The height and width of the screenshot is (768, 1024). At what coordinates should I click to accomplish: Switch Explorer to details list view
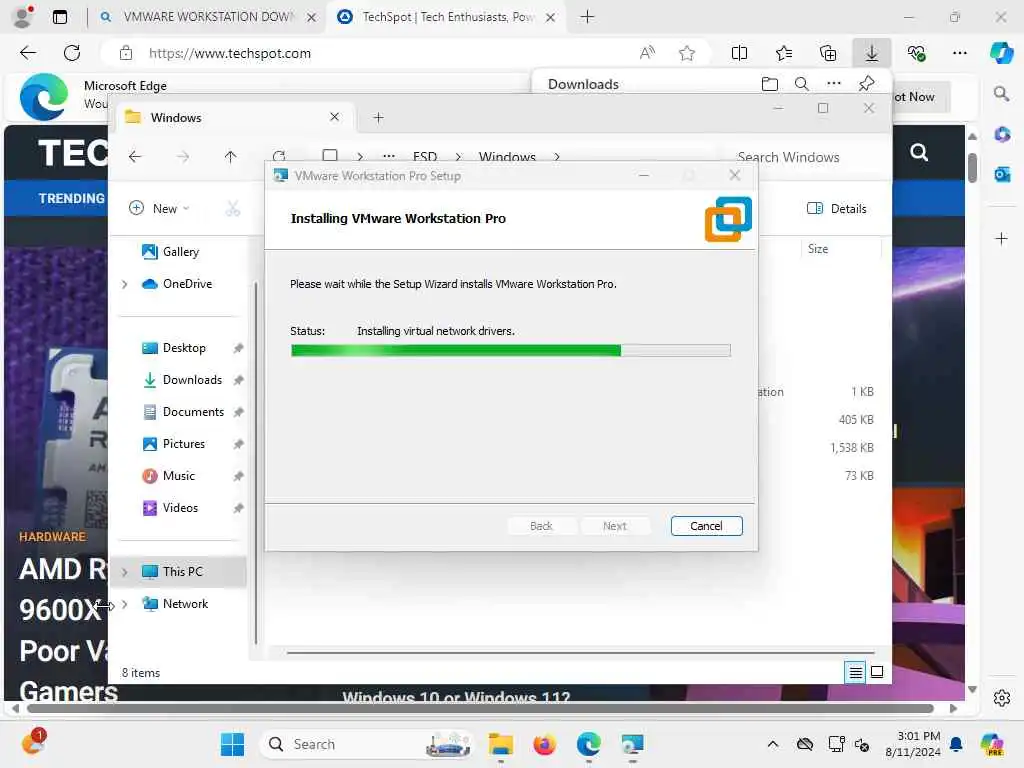pos(856,672)
